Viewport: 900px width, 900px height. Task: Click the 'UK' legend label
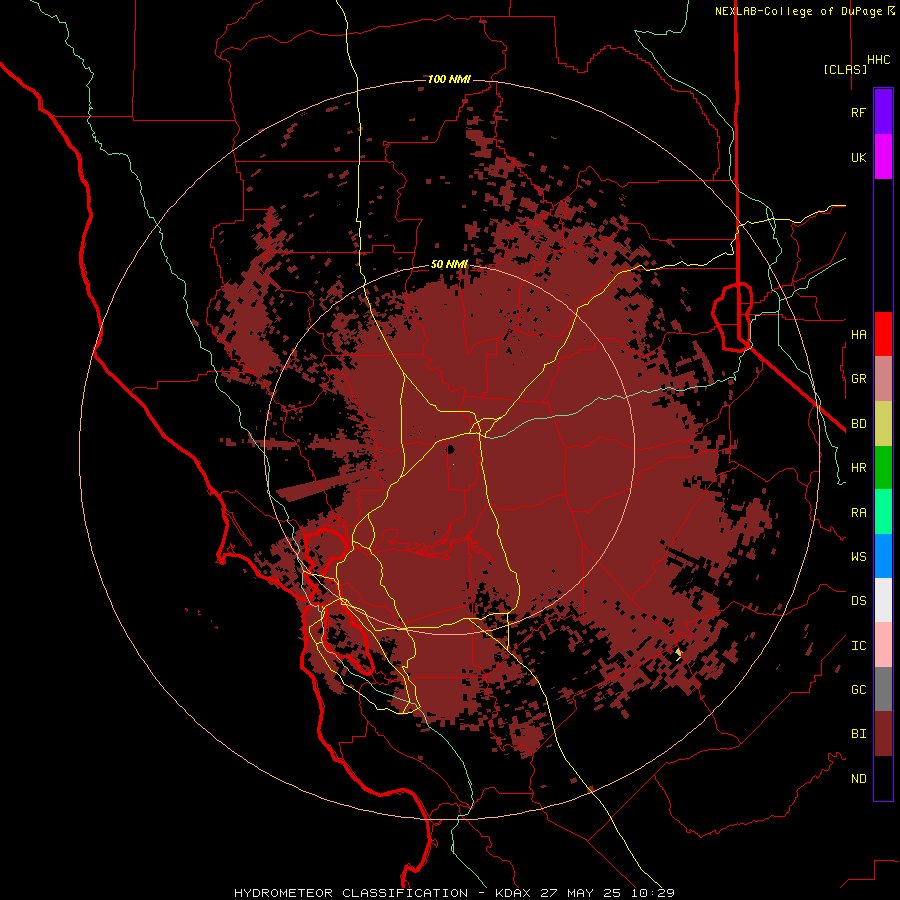coord(859,157)
